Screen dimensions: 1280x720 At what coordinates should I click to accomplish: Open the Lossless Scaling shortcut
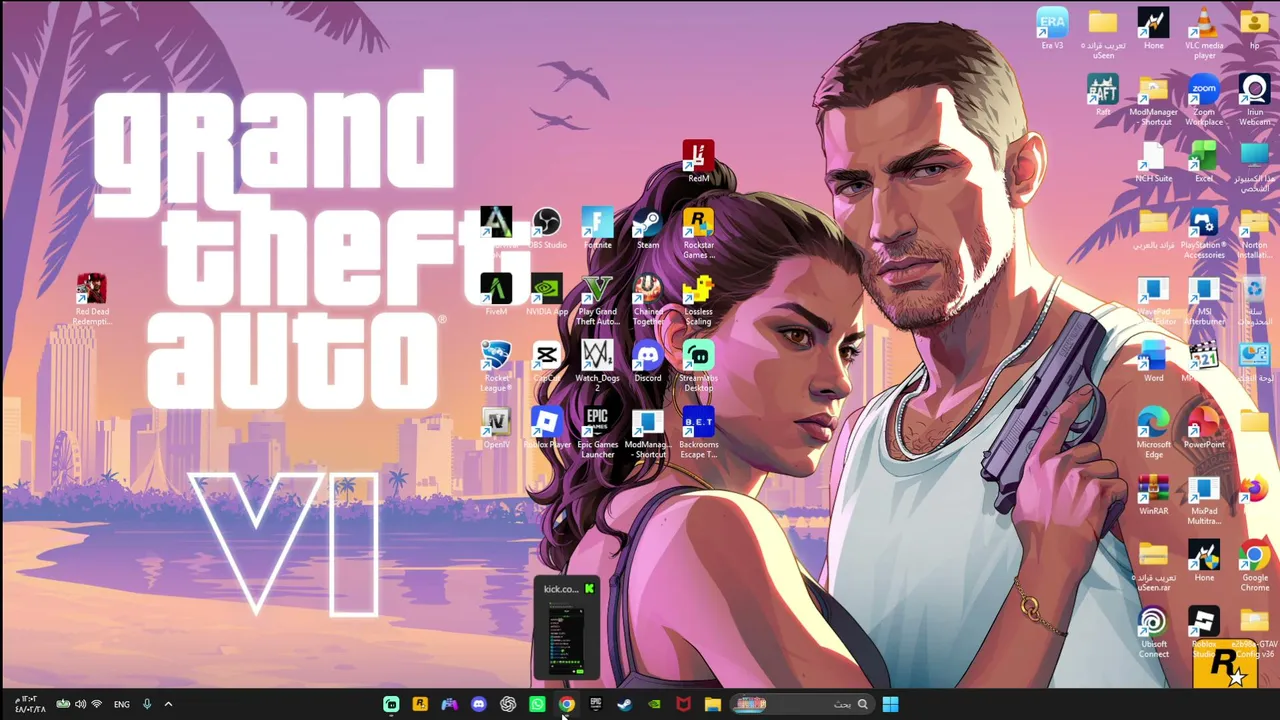[698, 300]
